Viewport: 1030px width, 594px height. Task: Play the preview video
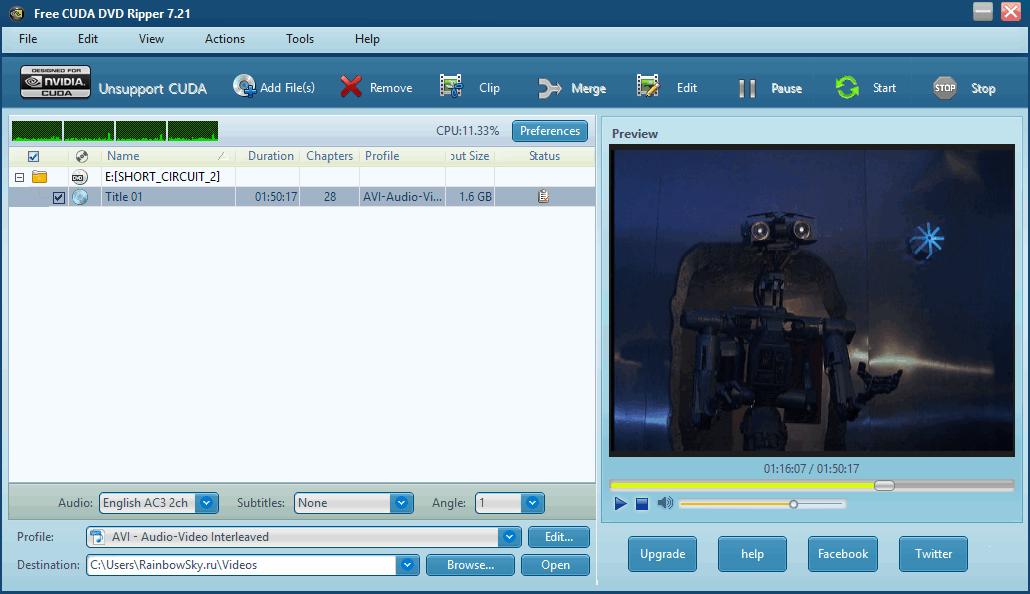(x=620, y=504)
